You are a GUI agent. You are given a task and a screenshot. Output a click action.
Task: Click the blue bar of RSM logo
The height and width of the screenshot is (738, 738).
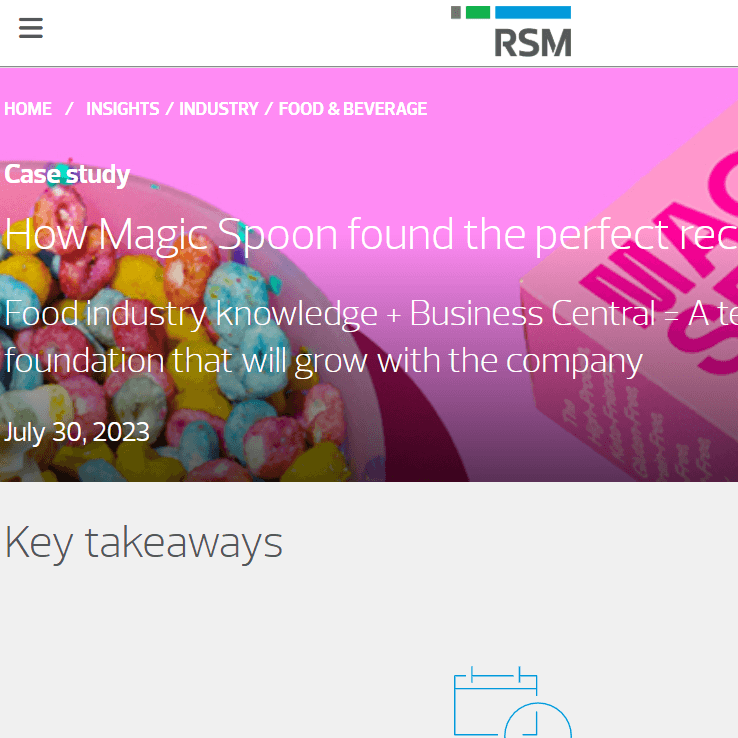(x=533, y=12)
